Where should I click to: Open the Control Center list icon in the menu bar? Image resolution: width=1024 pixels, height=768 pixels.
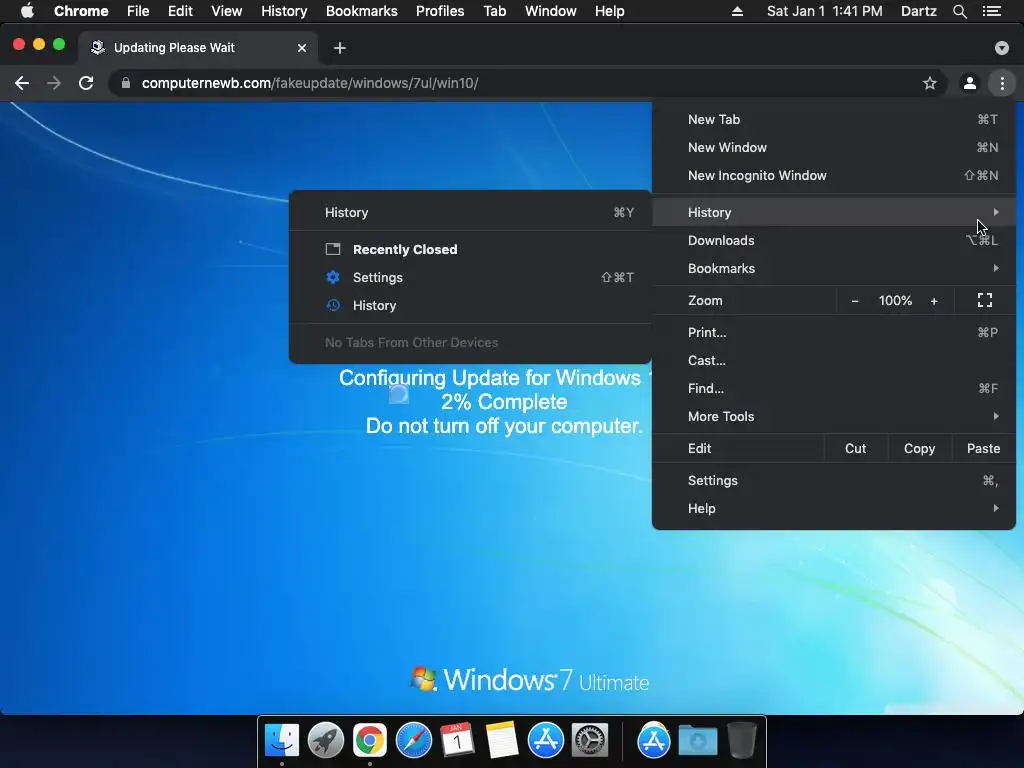pyautogui.click(x=991, y=11)
